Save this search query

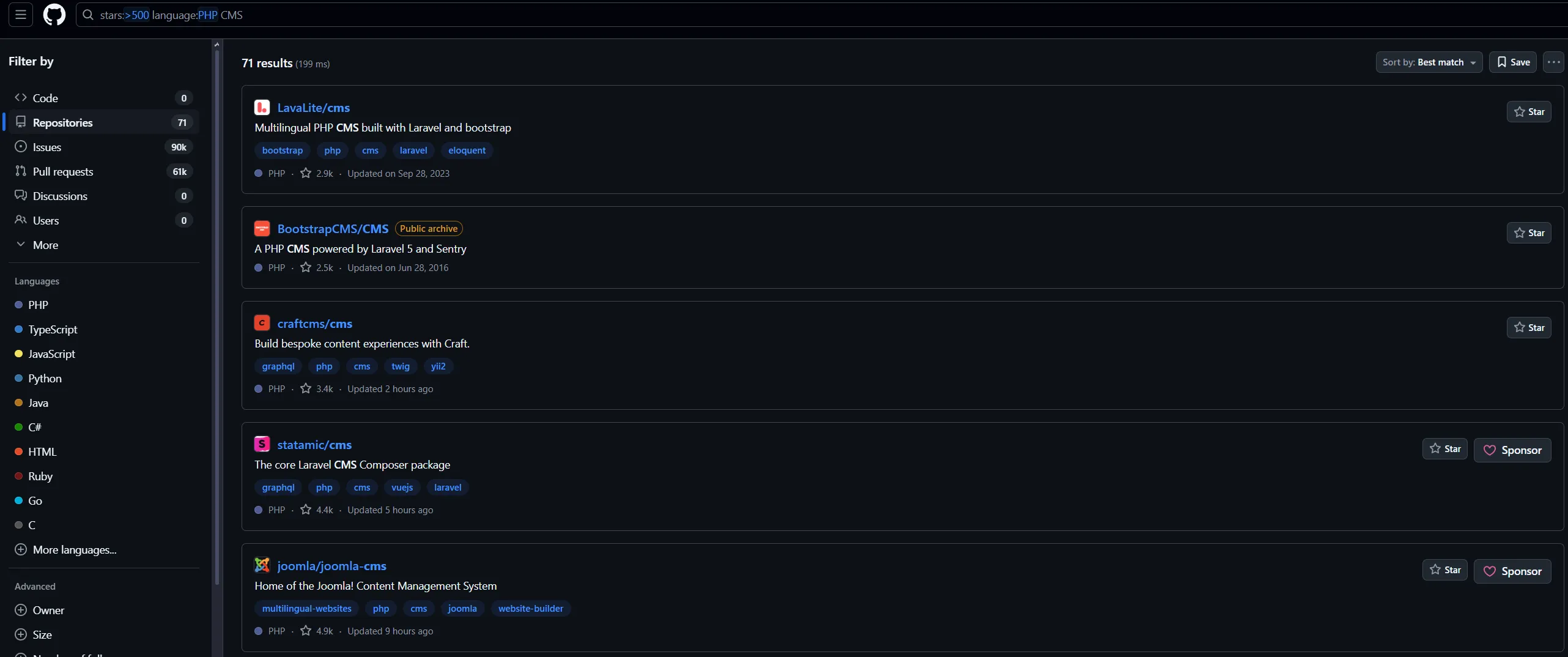(x=1513, y=62)
